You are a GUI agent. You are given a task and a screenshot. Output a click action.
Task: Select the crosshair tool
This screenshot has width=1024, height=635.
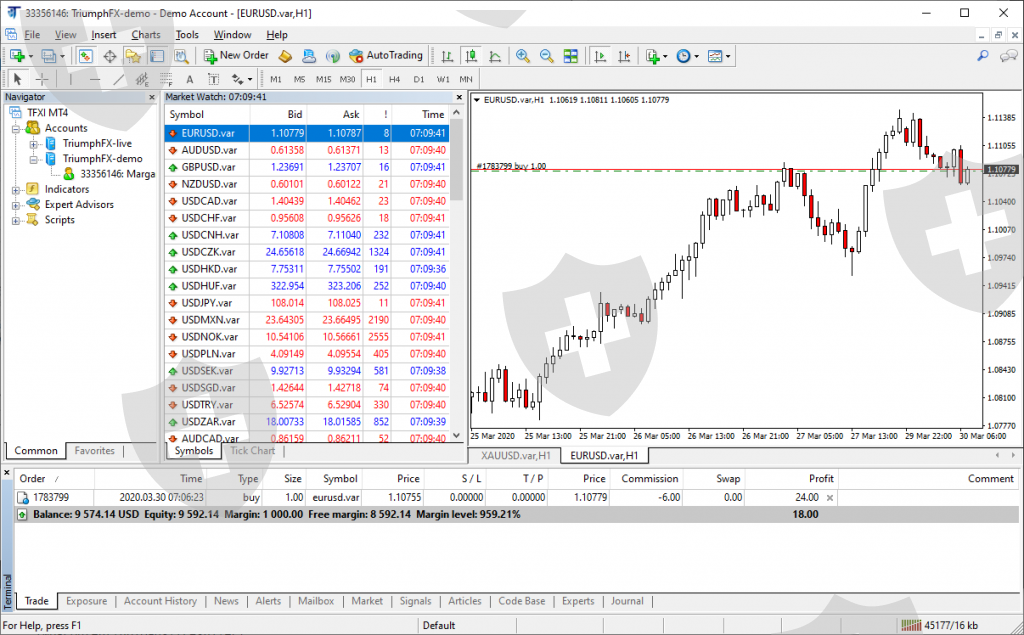pos(42,79)
